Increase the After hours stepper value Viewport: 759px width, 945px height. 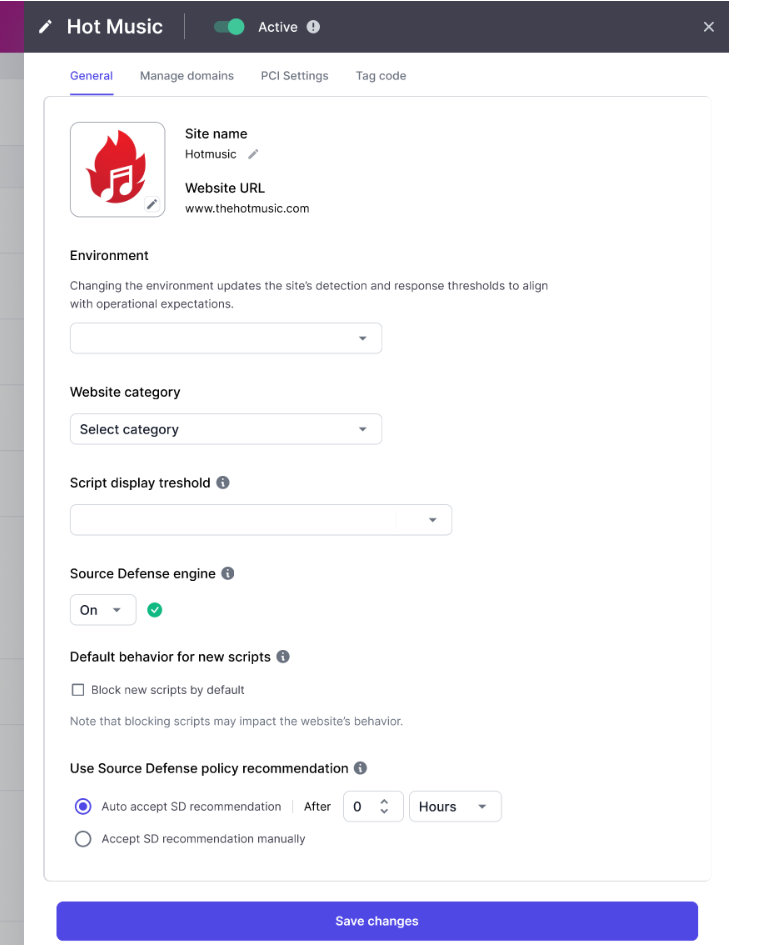(x=384, y=802)
